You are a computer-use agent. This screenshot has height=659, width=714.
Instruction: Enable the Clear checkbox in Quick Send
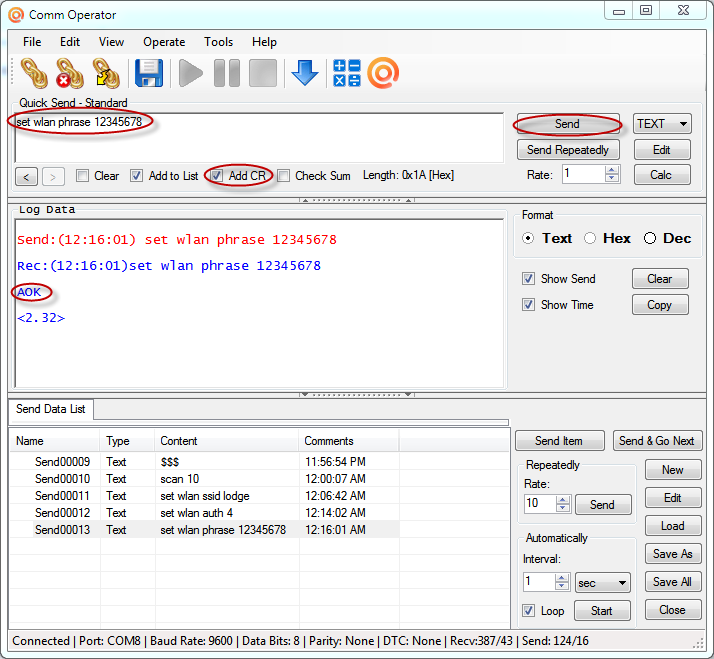point(82,175)
